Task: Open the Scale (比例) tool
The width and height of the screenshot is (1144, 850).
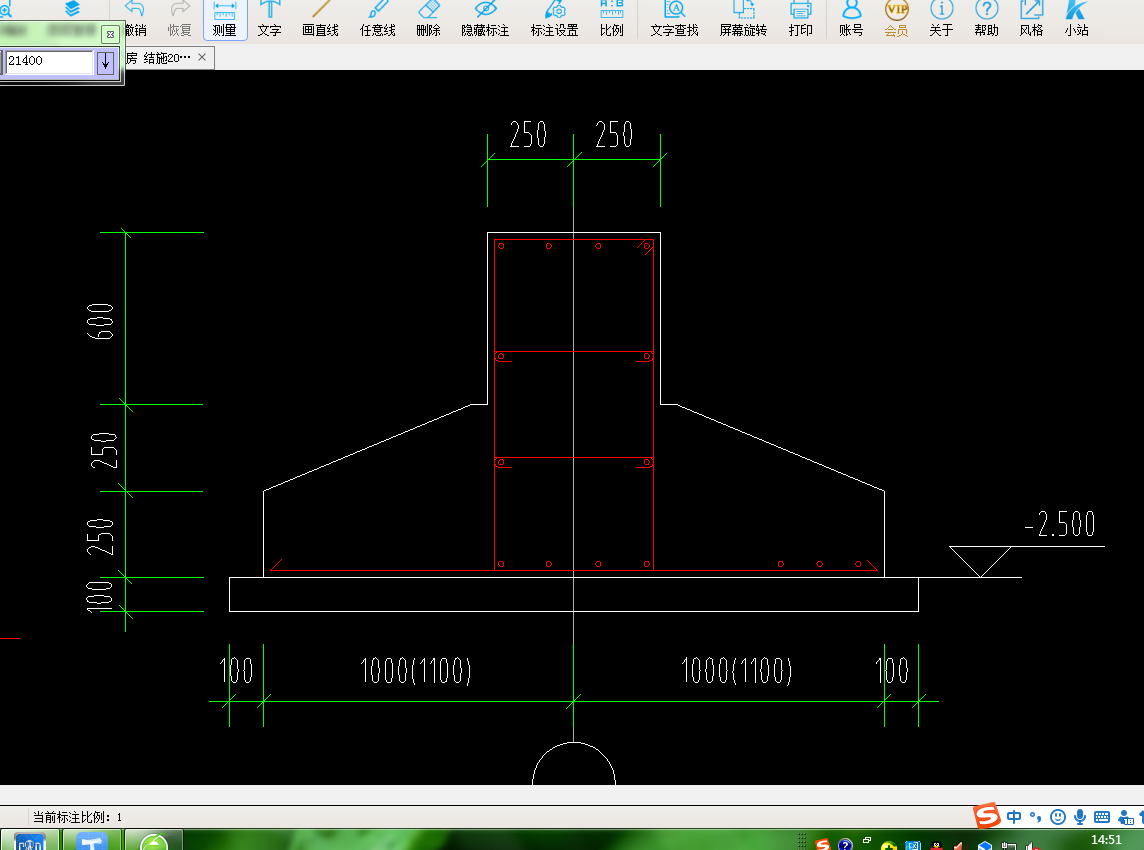Action: [x=611, y=19]
